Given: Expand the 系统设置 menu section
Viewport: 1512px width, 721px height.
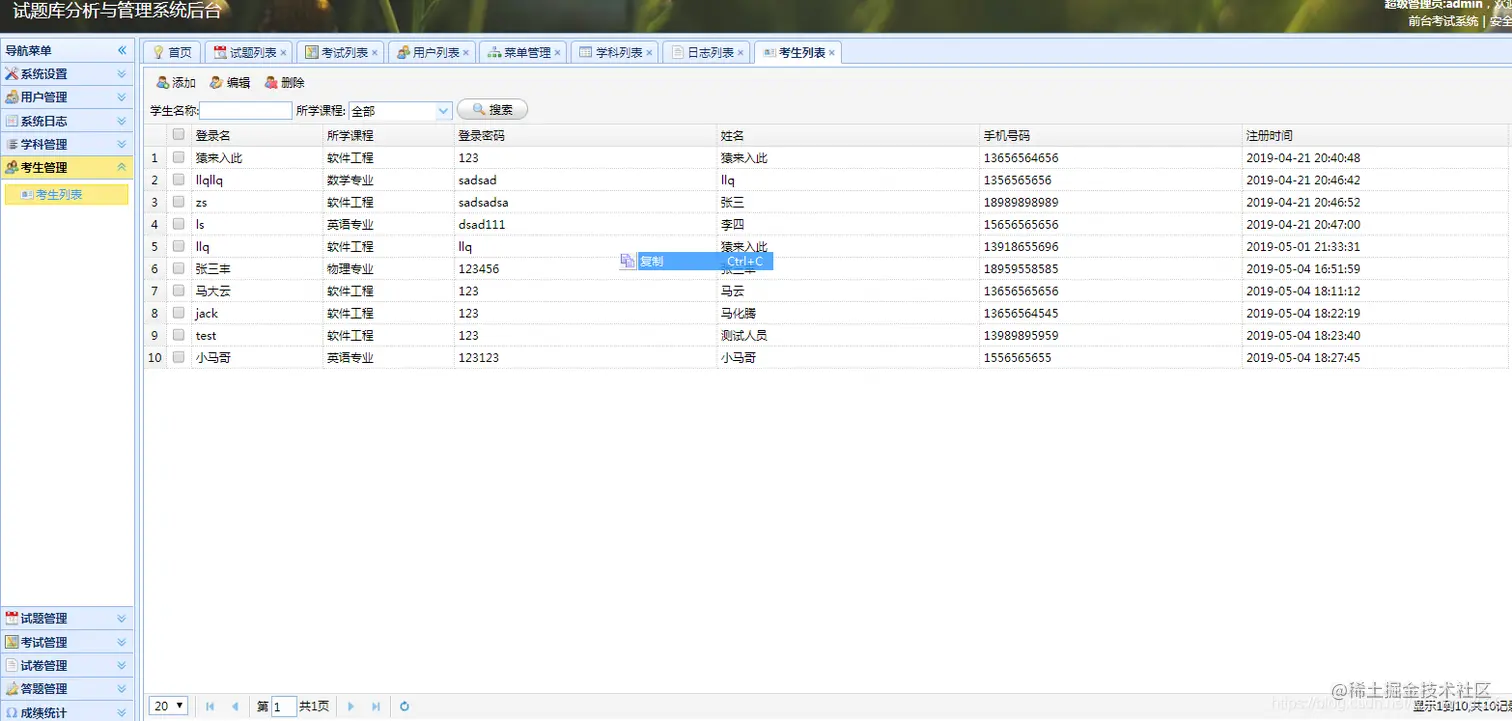Looking at the screenshot, I should coord(122,74).
